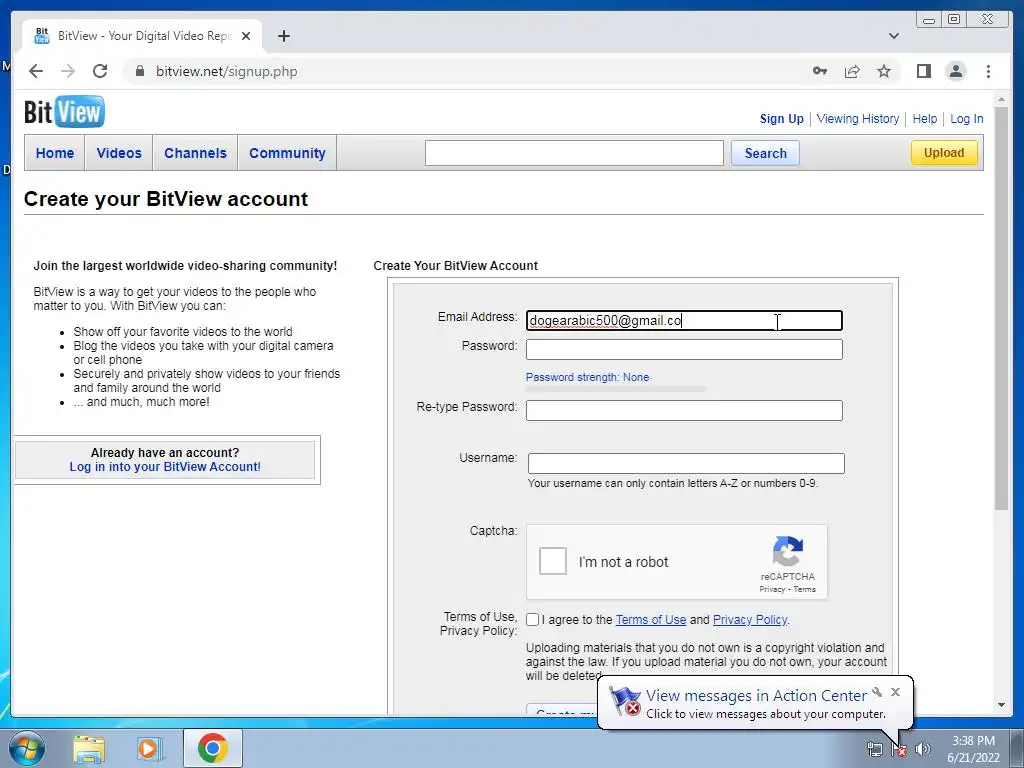Click the Re-type Password field
The height and width of the screenshot is (768, 1024).
pyautogui.click(x=684, y=410)
